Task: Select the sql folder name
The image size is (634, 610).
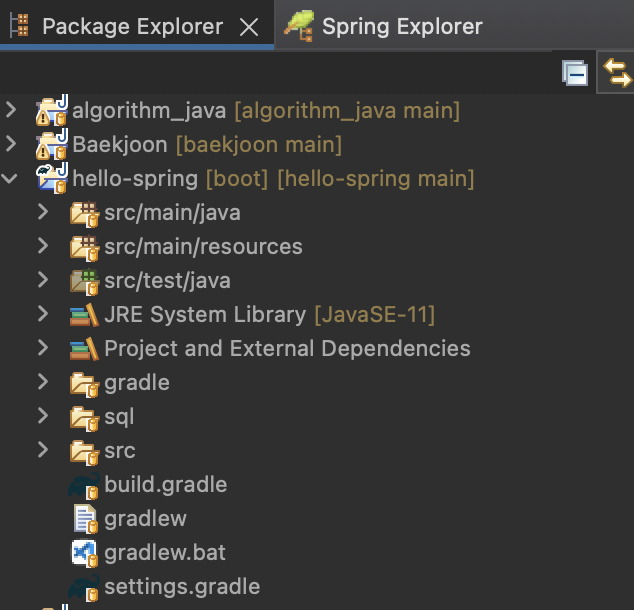Action: (x=119, y=416)
